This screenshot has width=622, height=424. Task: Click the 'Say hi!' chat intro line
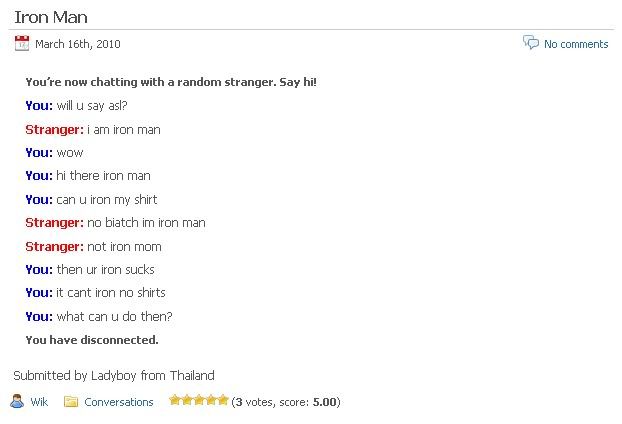pos(171,82)
